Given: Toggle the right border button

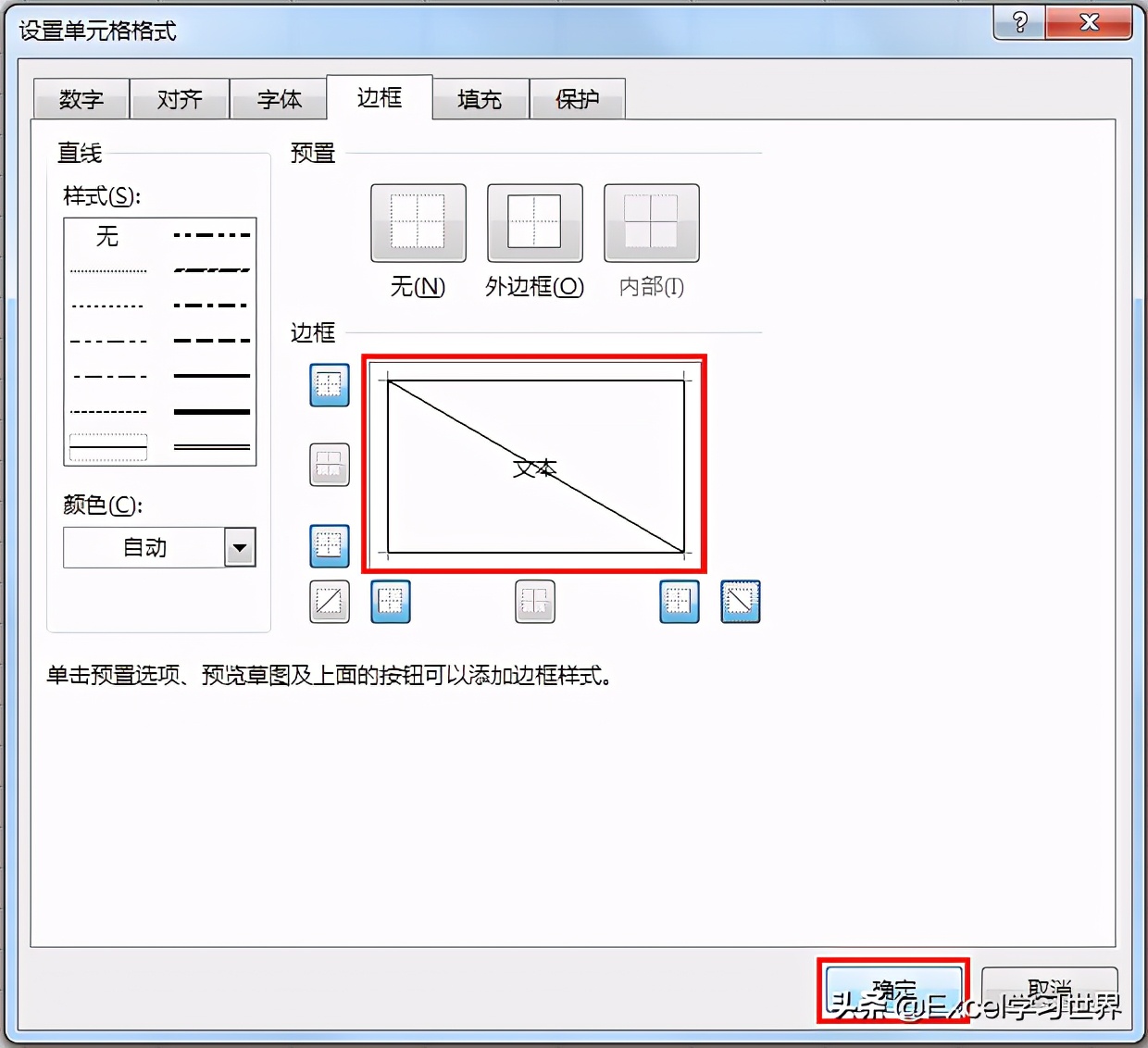Looking at the screenshot, I should pos(680,602).
